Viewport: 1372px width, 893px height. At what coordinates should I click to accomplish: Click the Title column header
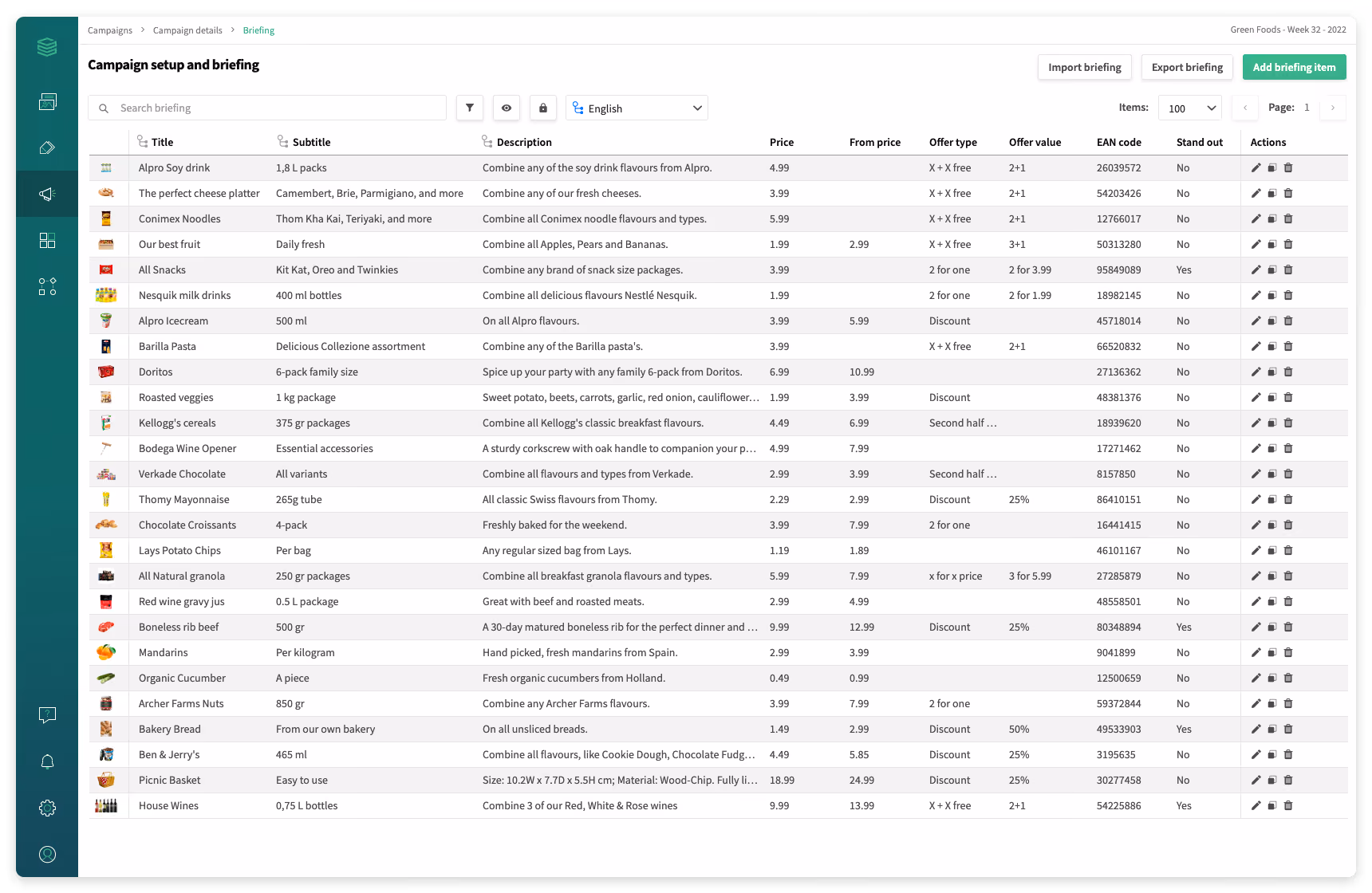coord(162,142)
